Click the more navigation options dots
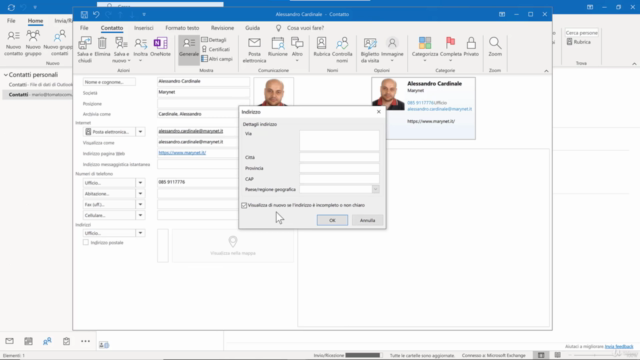The image size is (640, 360). pos(85,341)
